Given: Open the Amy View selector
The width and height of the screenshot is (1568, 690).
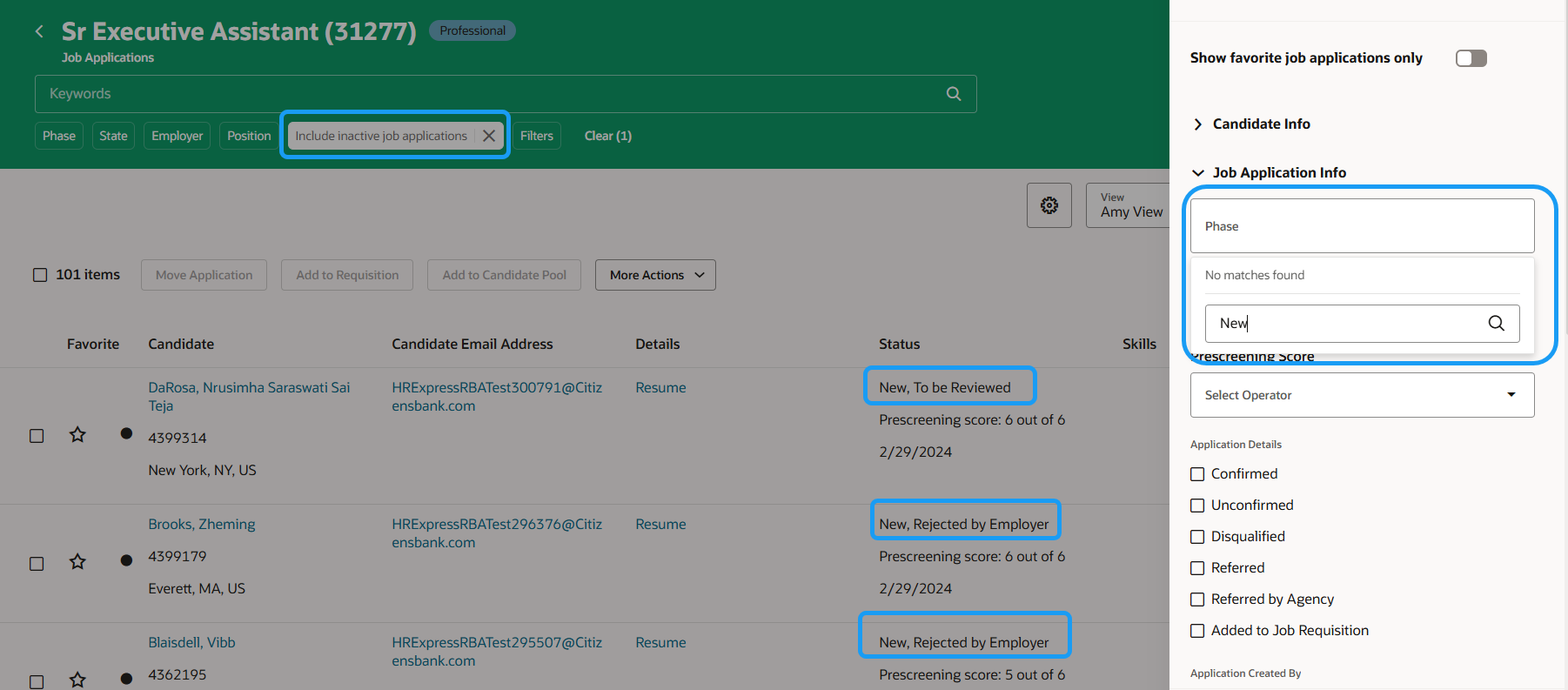Looking at the screenshot, I should tap(1129, 205).
